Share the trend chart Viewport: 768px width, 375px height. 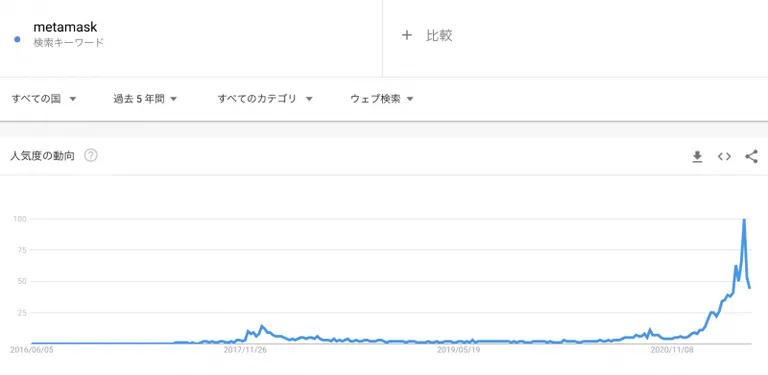(751, 157)
